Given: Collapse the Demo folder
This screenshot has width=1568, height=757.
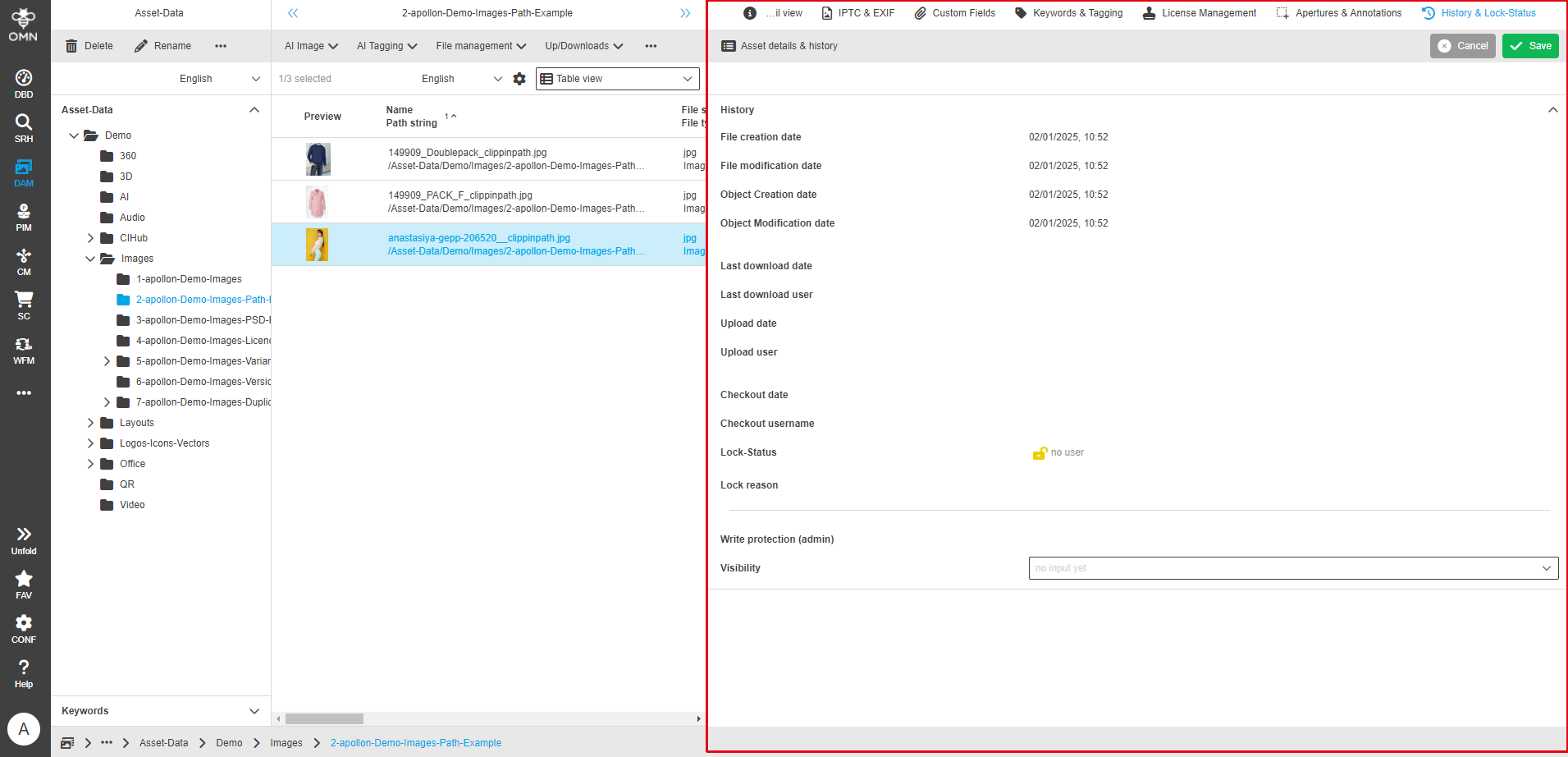Looking at the screenshot, I should [x=74, y=135].
